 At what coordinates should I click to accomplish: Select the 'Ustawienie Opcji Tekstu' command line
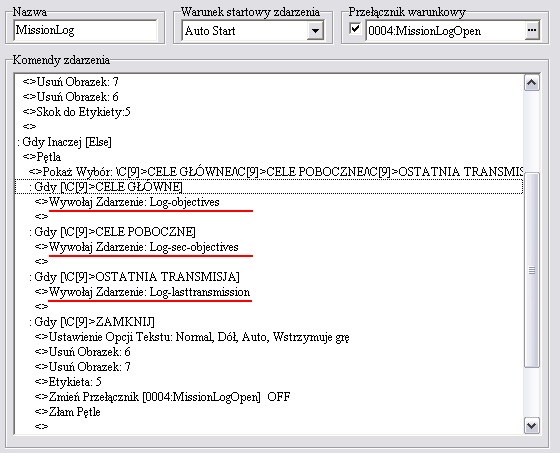(199, 337)
